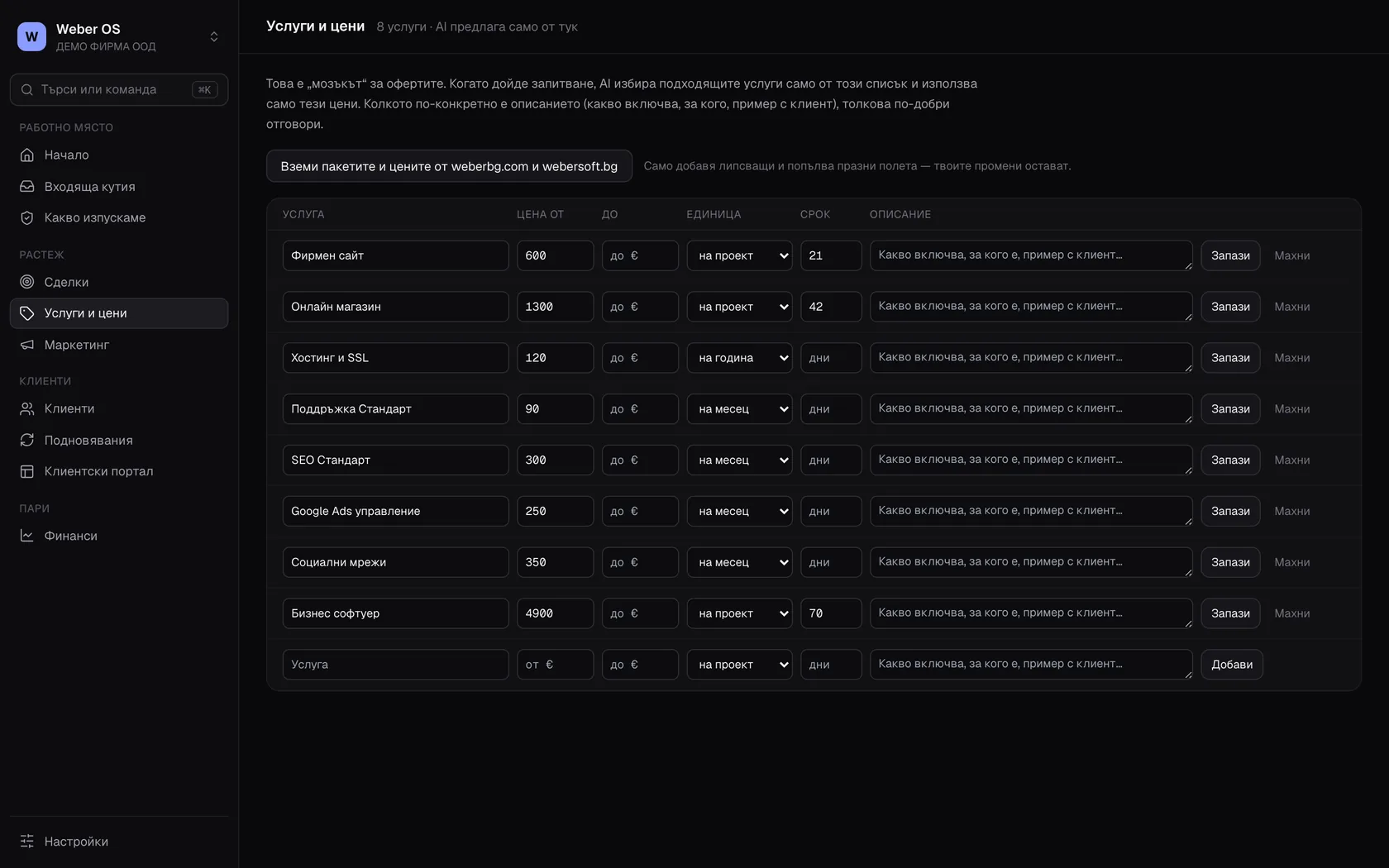The width and height of the screenshot is (1389, 868).
Task: Click the ⌘K shortcut badge
Action: [x=204, y=89]
